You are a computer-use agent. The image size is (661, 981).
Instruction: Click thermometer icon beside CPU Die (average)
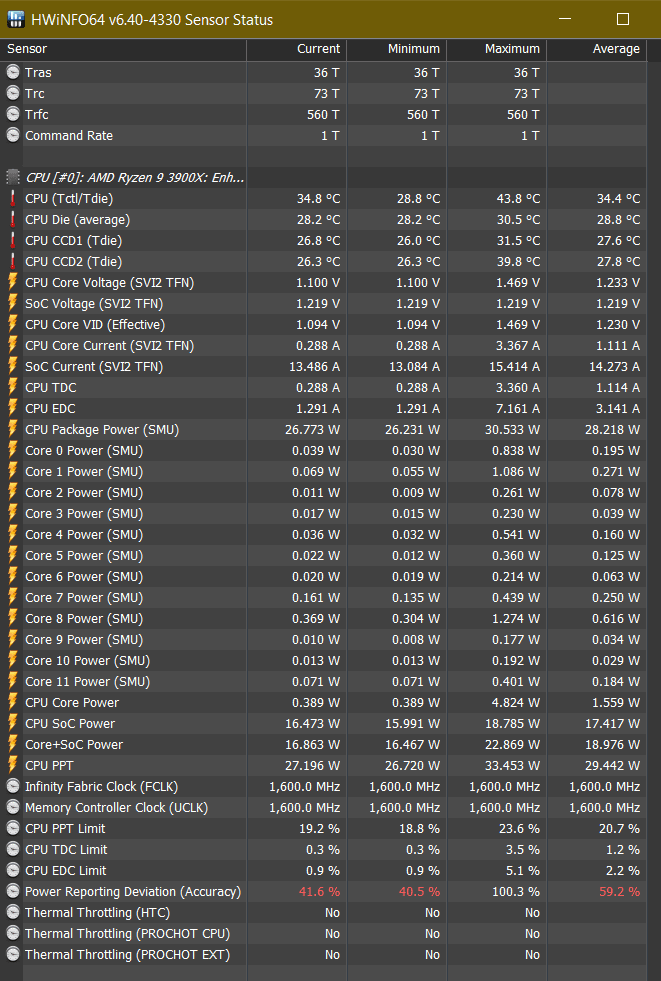pyautogui.click(x=13, y=220)
